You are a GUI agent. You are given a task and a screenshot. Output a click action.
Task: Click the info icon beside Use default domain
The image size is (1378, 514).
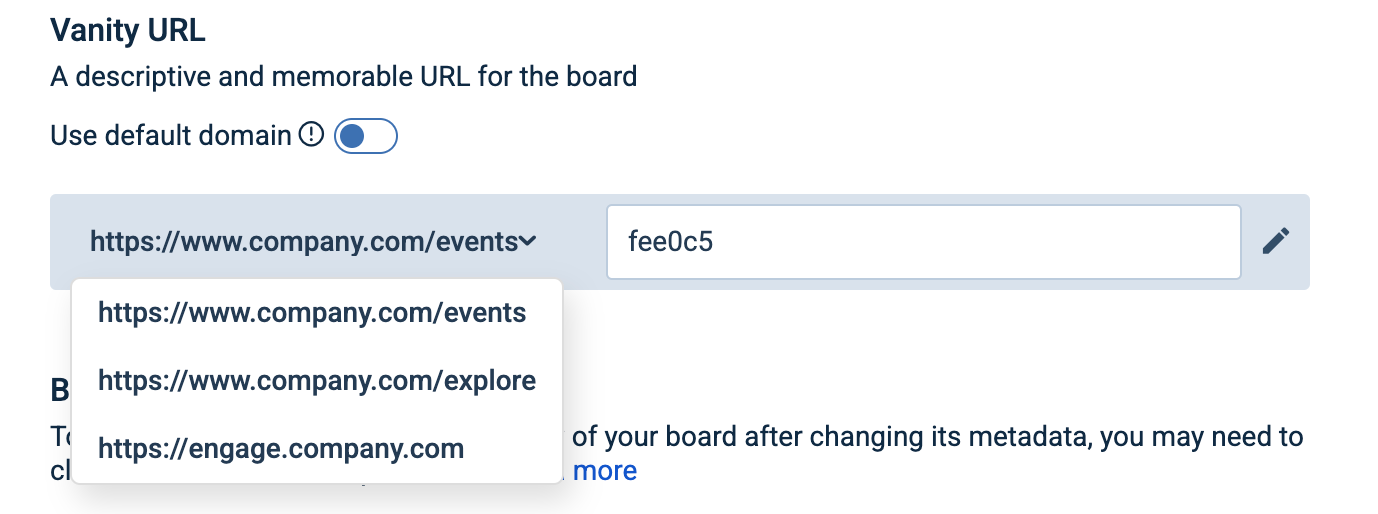point(312,135)
